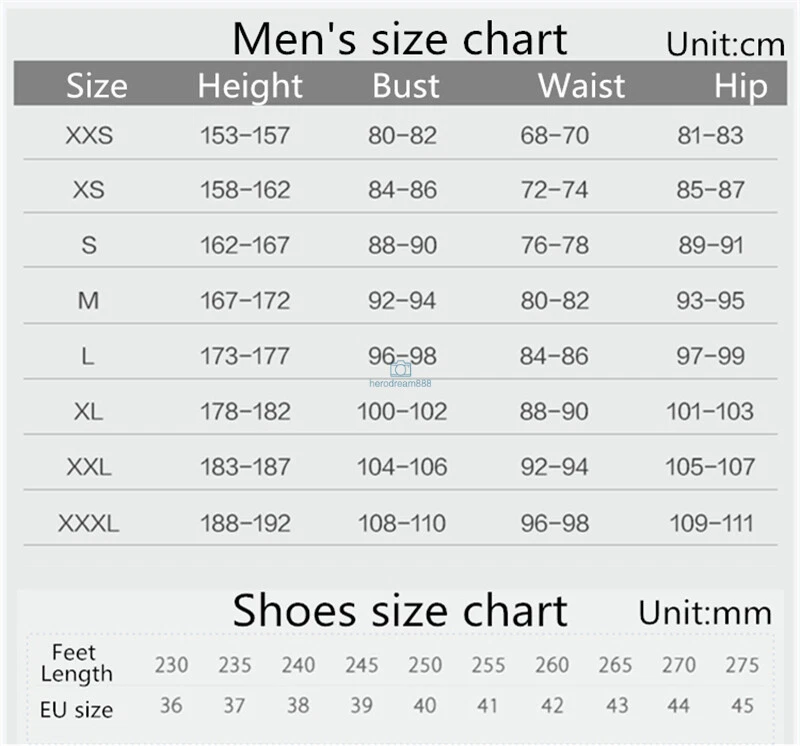The width and height of the screenshot is (800, 746).
Task: Click height value 167-172 for size M
Action: click(245, 301)
